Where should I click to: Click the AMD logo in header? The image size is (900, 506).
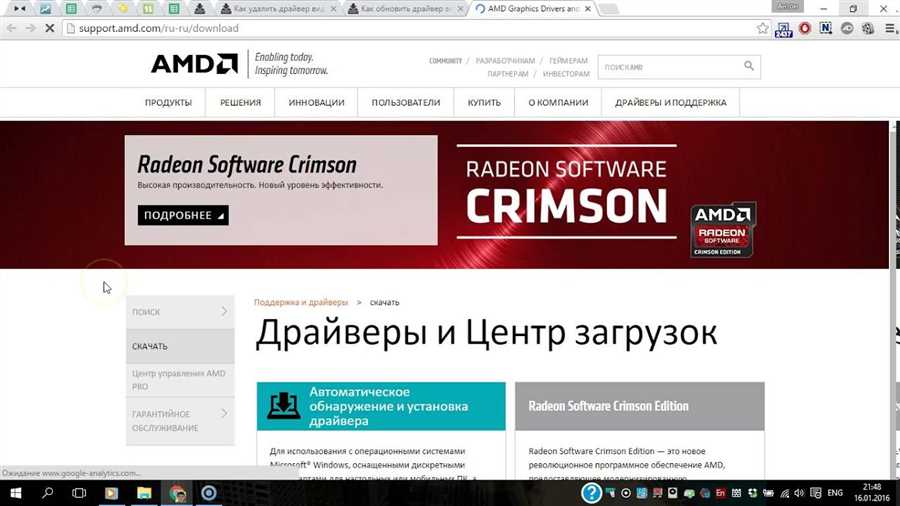[194, 65]
